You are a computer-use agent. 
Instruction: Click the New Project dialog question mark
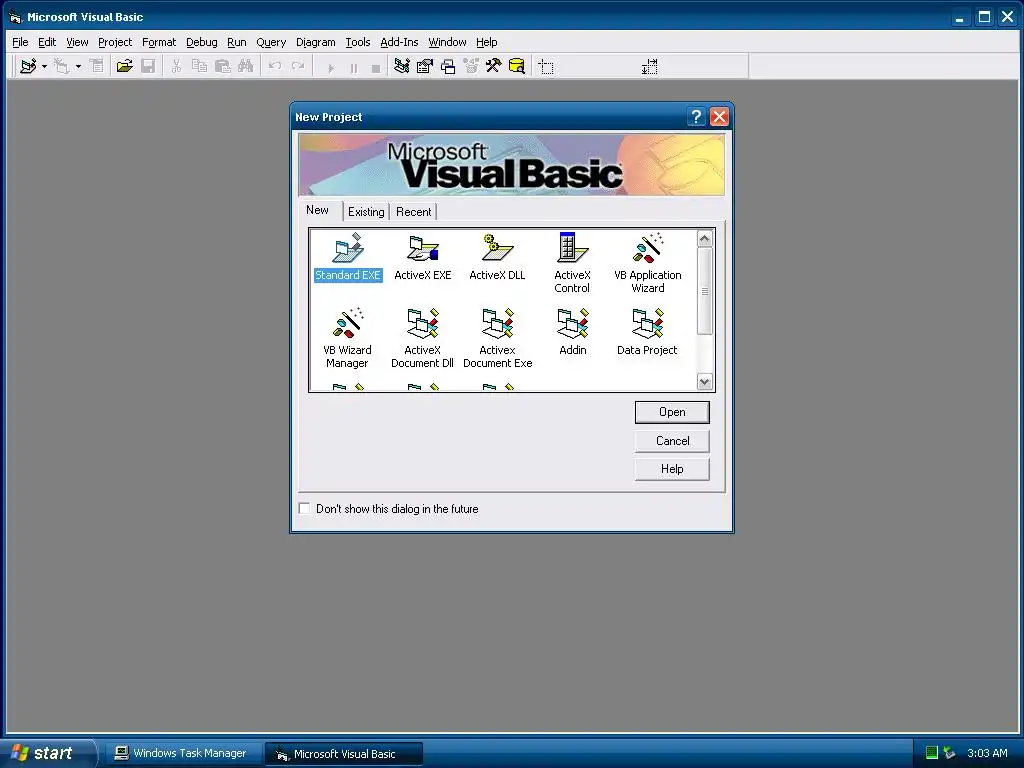[x=696, y=117]
